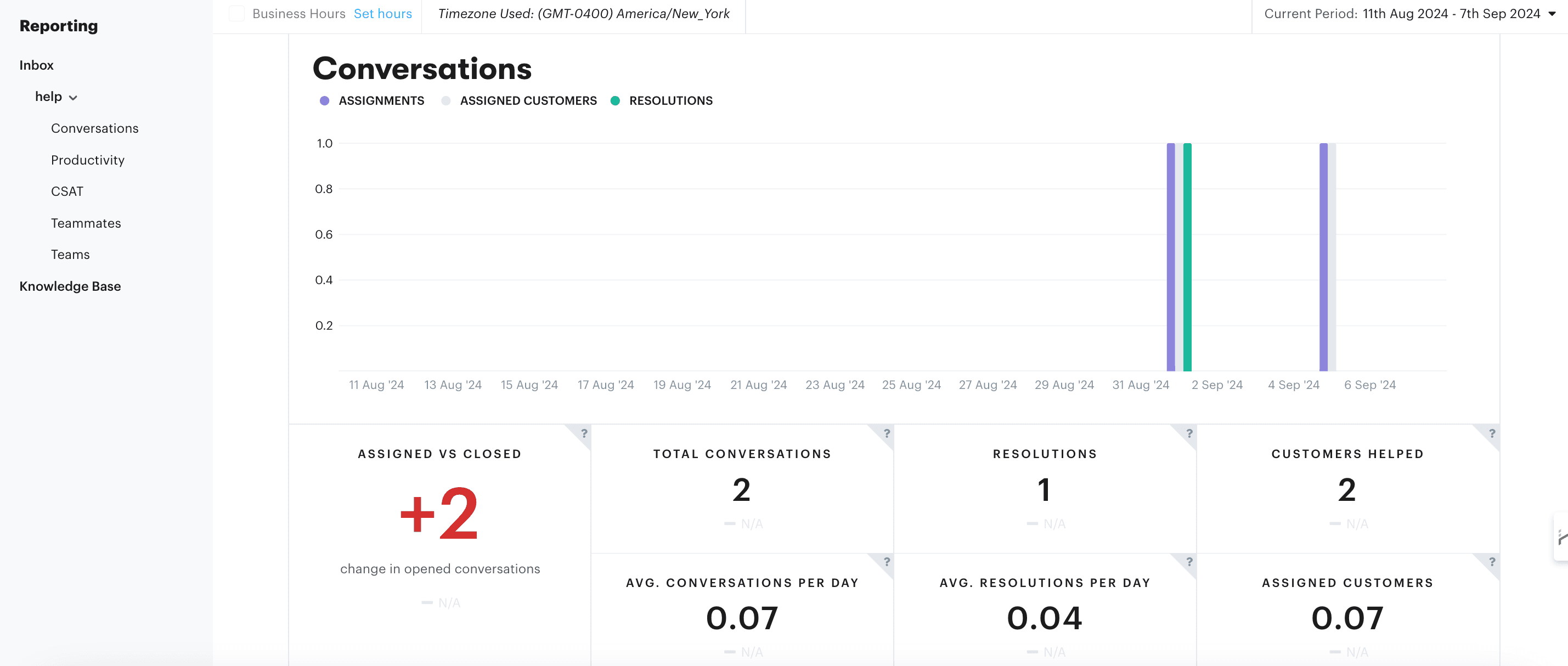Click the question mark on Avg. Conversations Per Day card
This screenshot has width=1568, height=666.
point(886,562)
